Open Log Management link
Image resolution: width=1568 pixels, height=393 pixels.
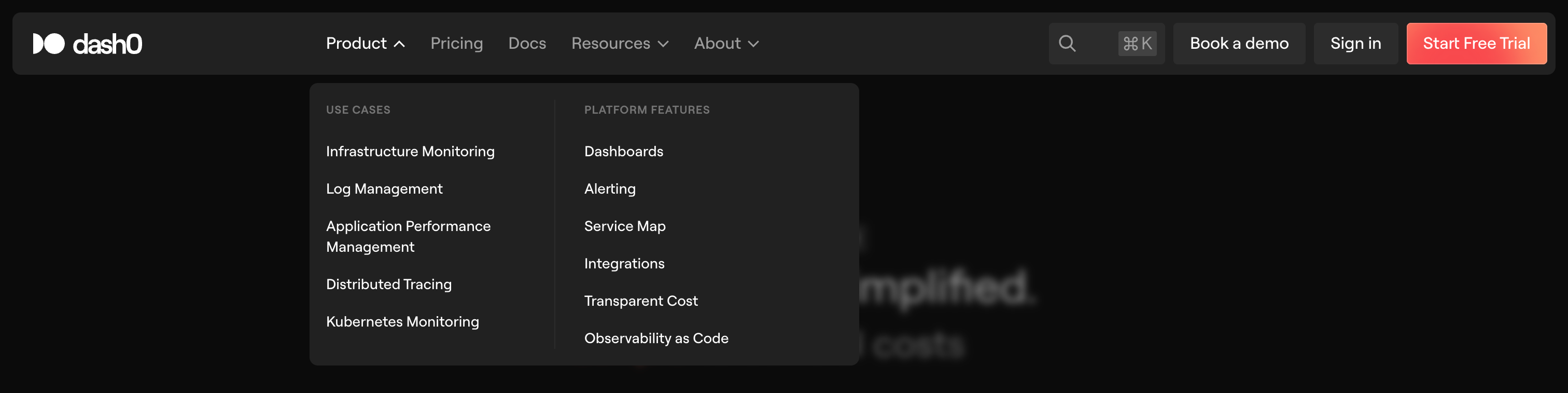(384, 189)
